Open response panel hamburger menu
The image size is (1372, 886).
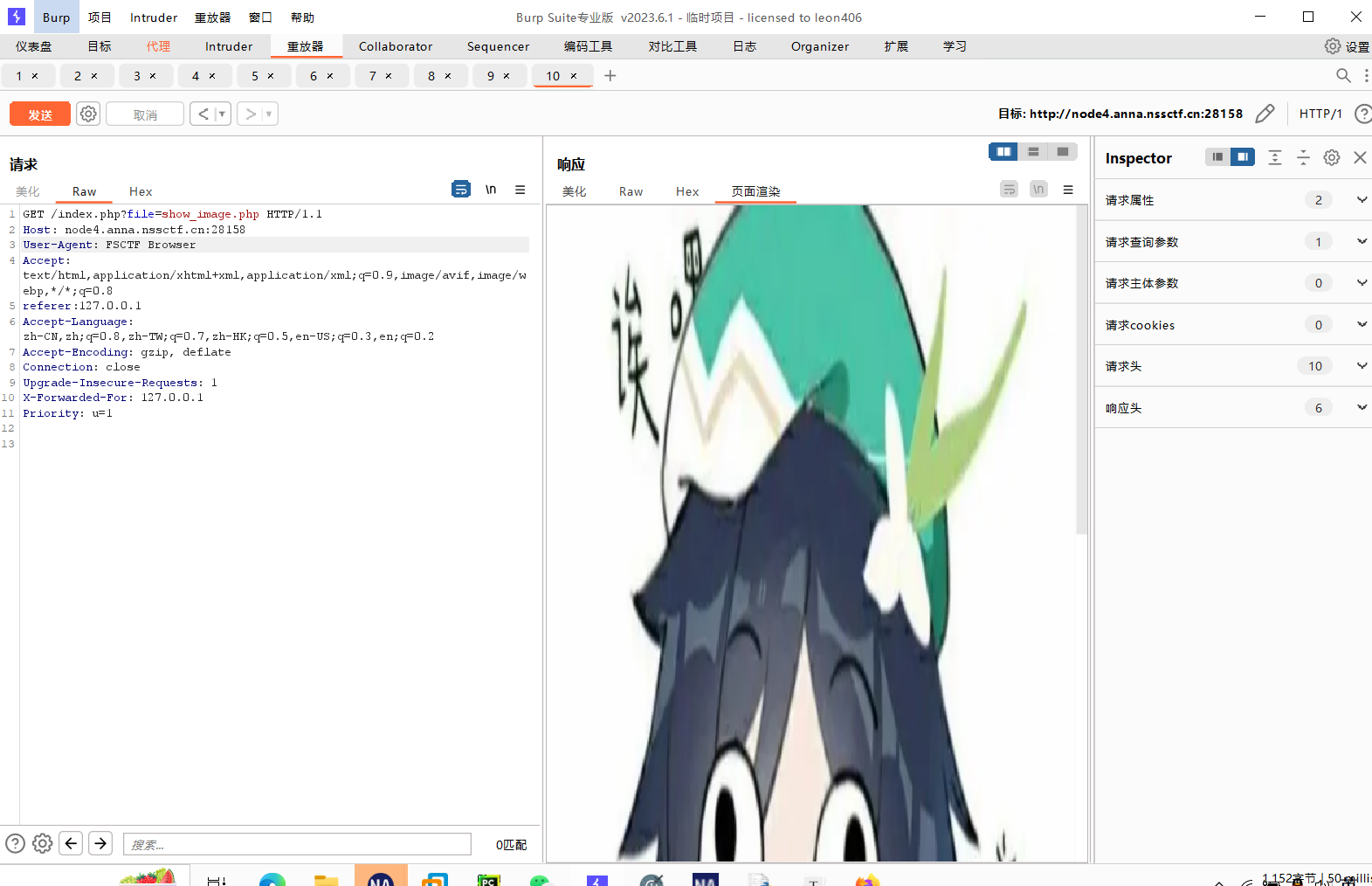coord(1068,189)
